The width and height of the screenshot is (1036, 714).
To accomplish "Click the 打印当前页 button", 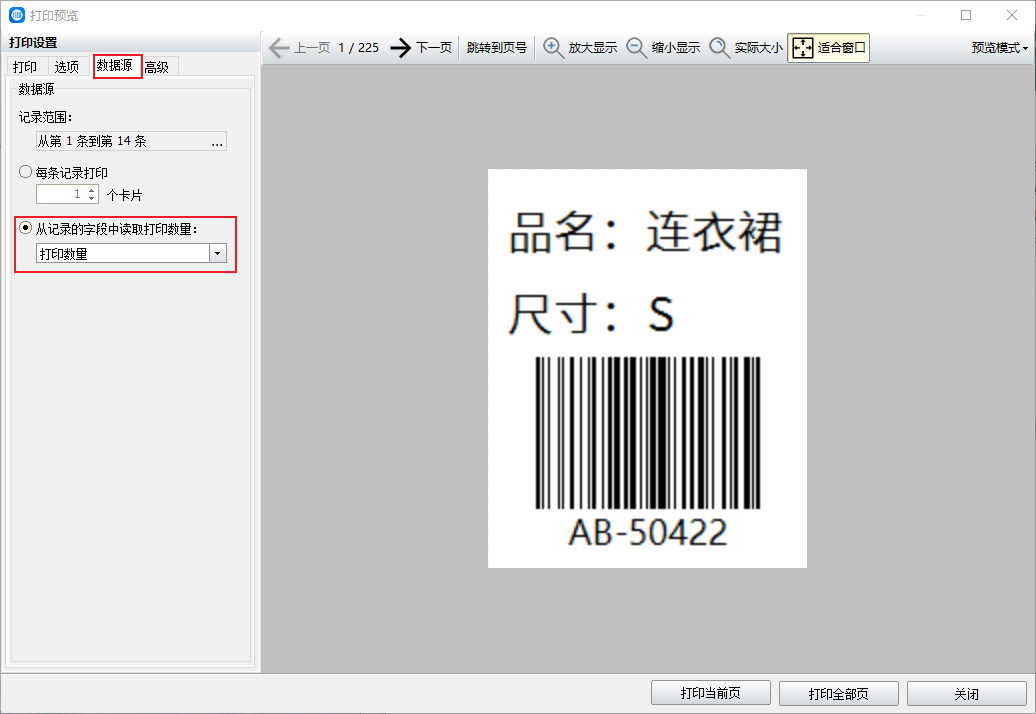I will click(x=711, y=694).
